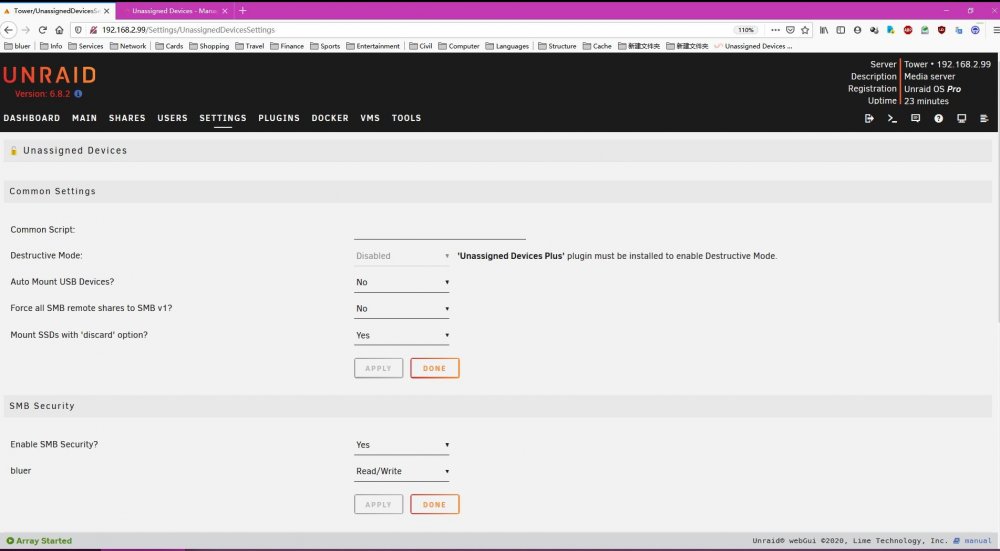Click Apply under SMB Security
Image resolution: width=1000 pixels, height=551 pixels.
(x=378, y=504)
